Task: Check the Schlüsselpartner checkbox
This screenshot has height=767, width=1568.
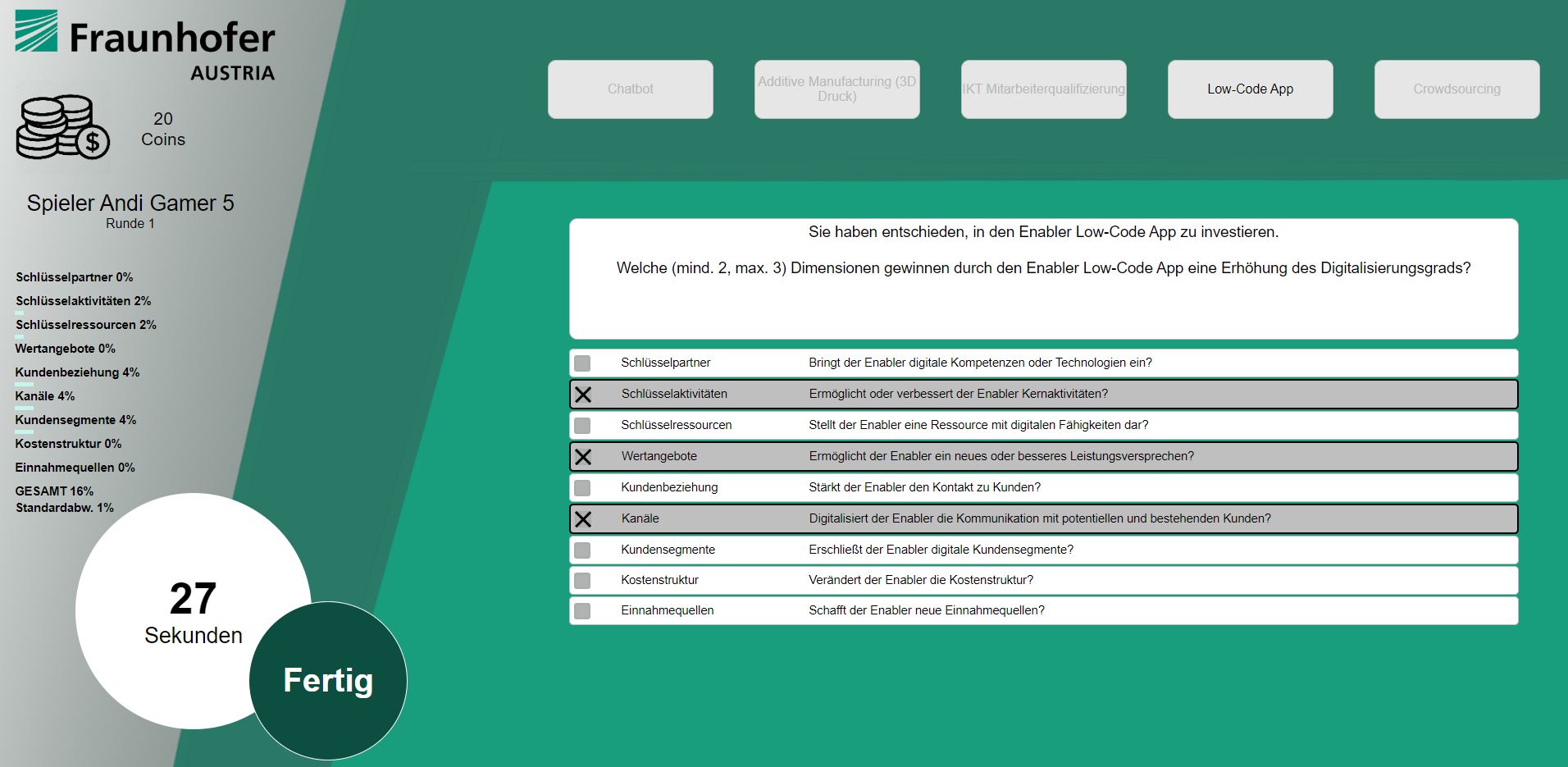Action: (582, 363)
